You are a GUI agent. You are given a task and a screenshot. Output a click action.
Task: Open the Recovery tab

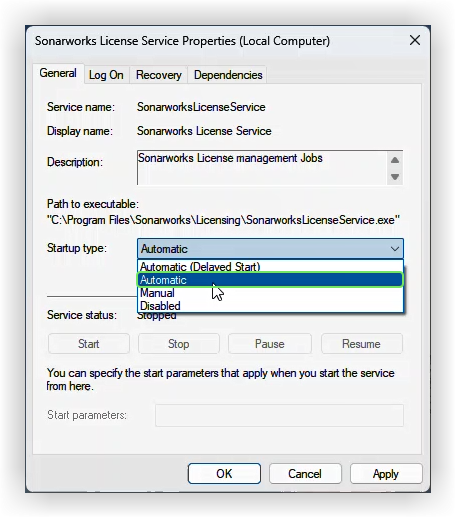159,75
